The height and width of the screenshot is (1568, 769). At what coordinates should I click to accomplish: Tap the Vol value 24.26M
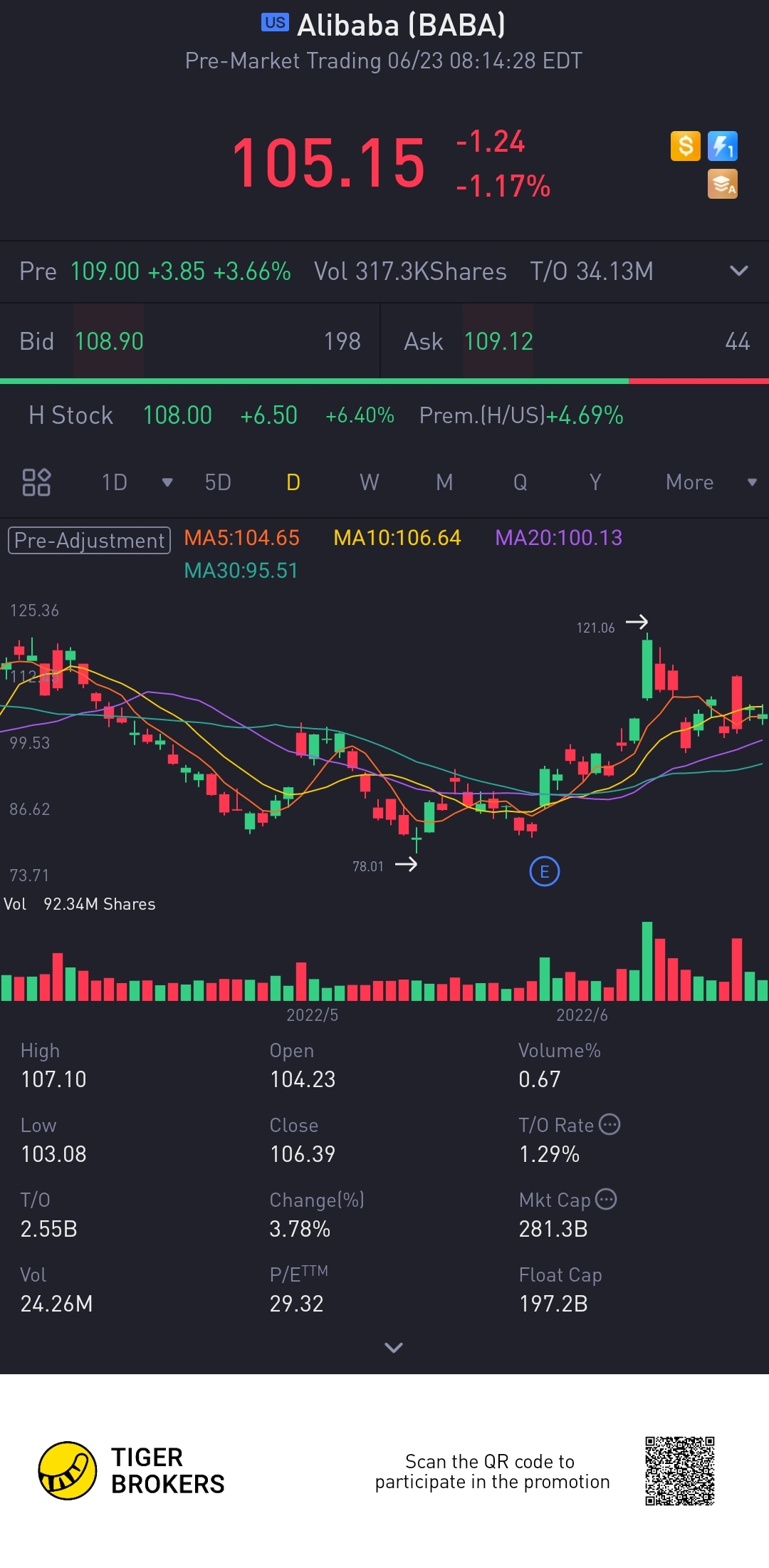(57, 1304)
